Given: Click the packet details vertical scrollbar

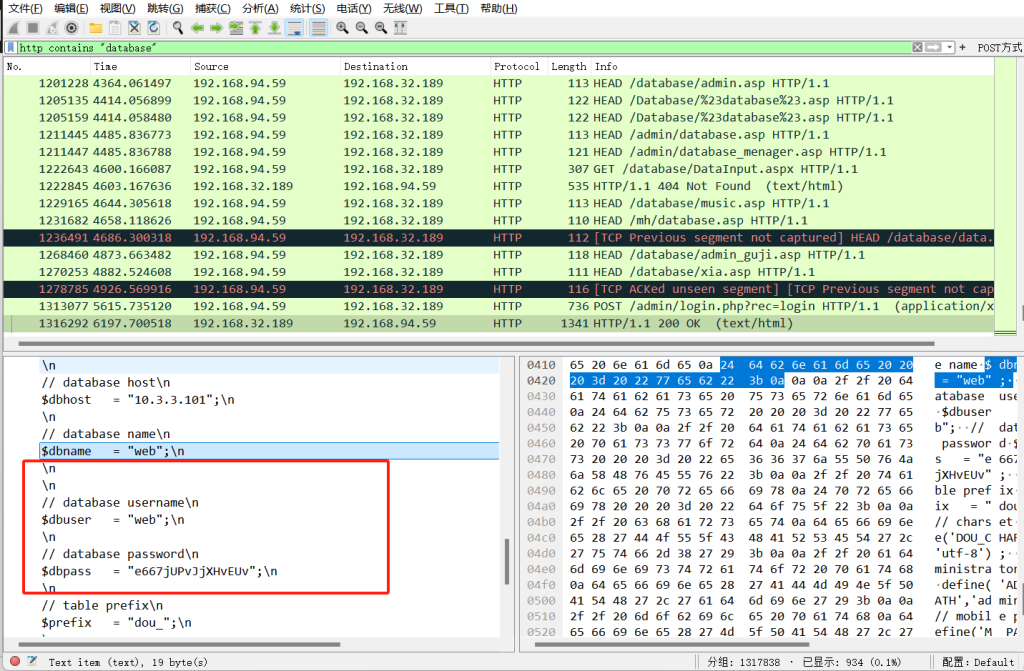Looking at the screenshot, I should (506, 561).
